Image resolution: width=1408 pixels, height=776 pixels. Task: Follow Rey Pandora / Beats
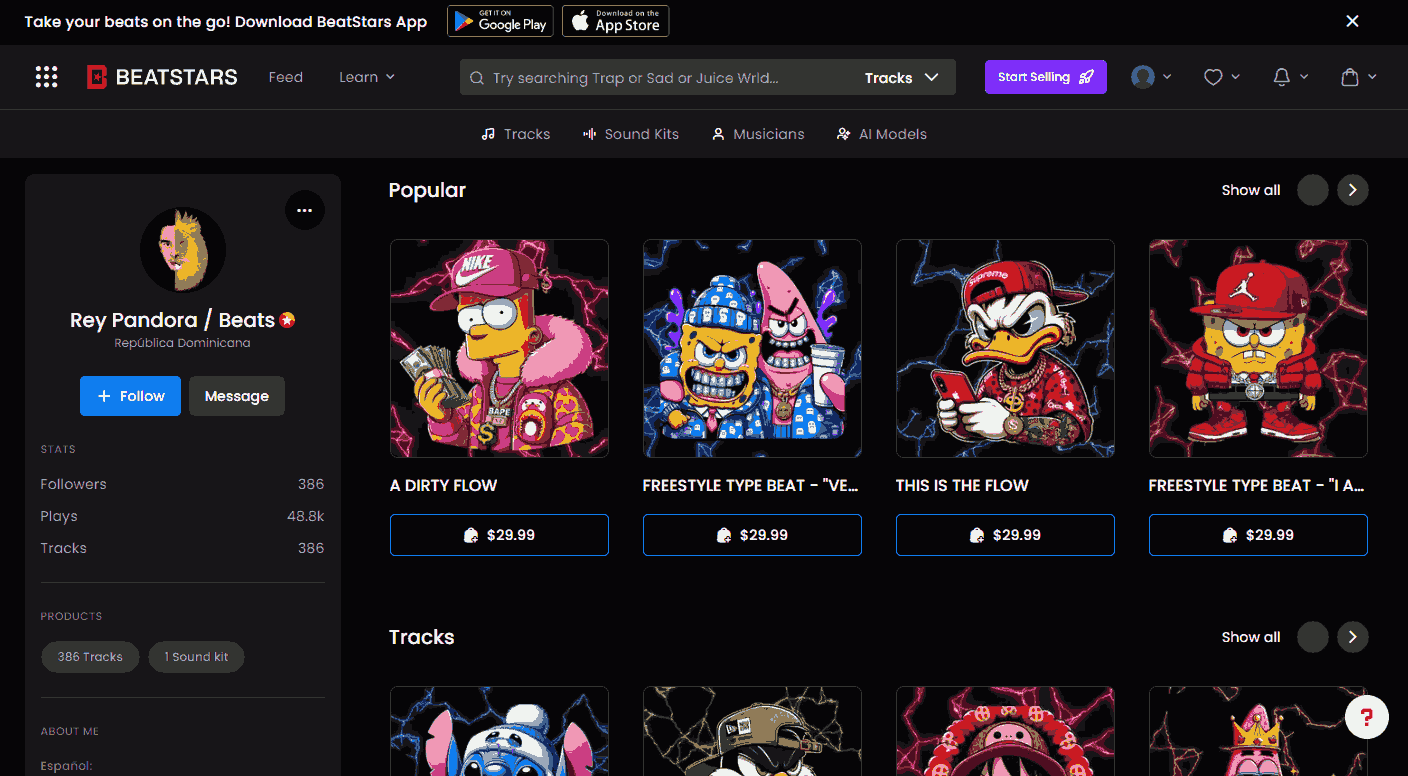[x=130, y=396]
